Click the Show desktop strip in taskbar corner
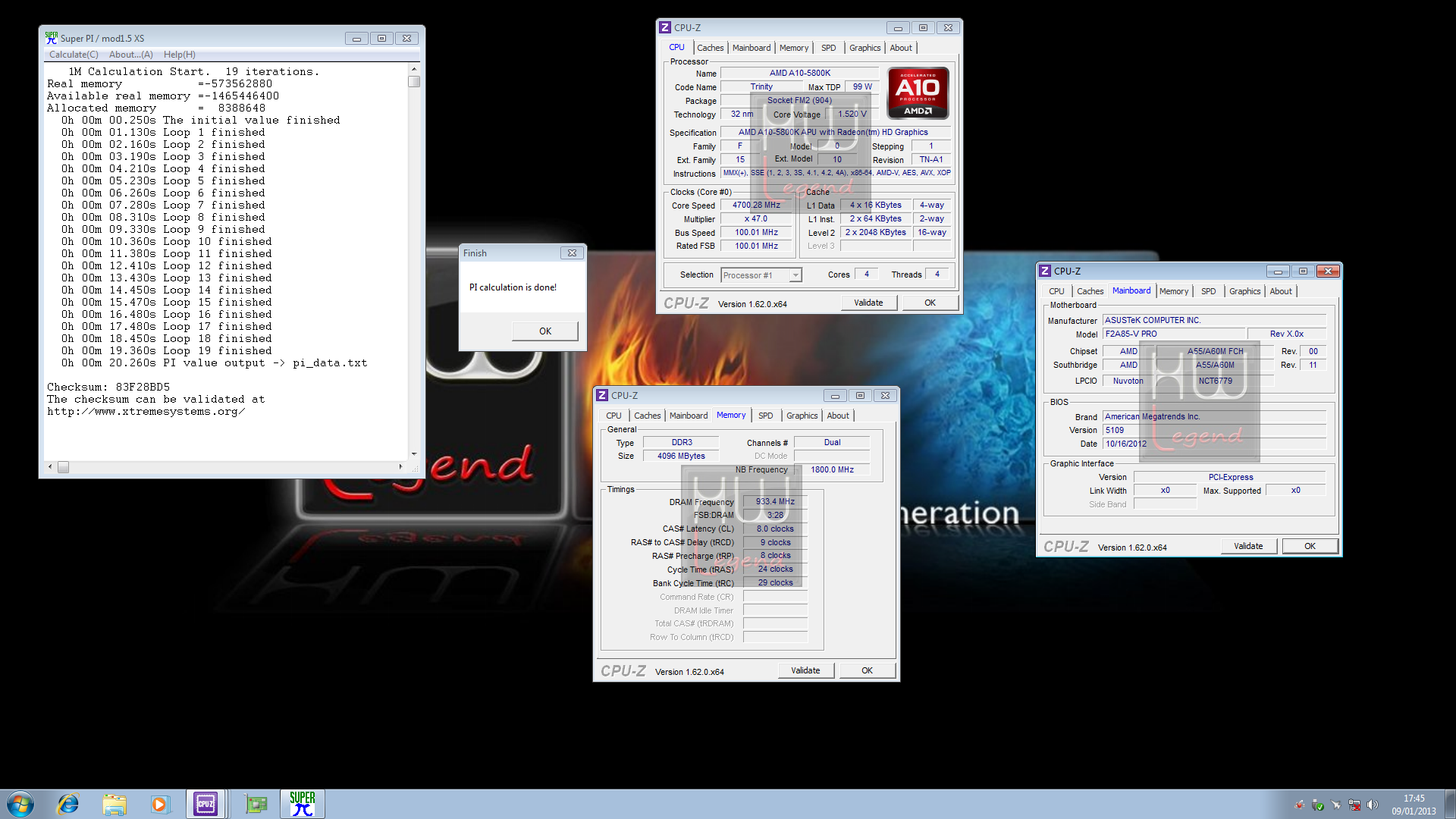This screenshot has height=819, width=1456. coord(1450,804)
